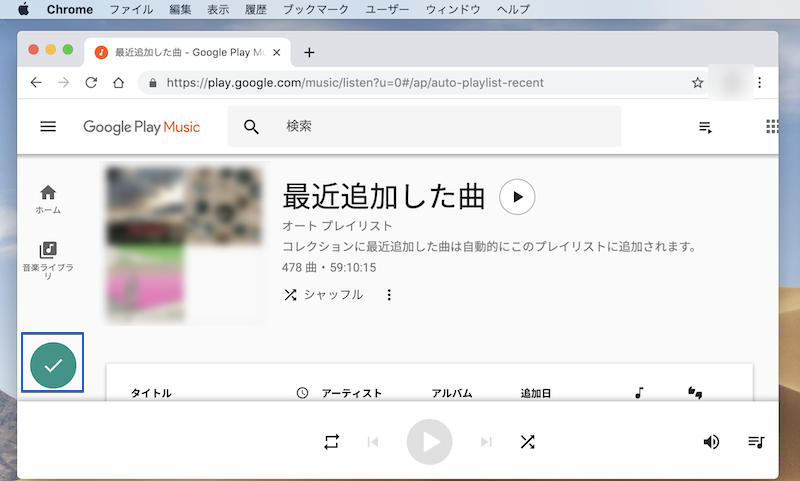Show the play queue in player bar

757,442
